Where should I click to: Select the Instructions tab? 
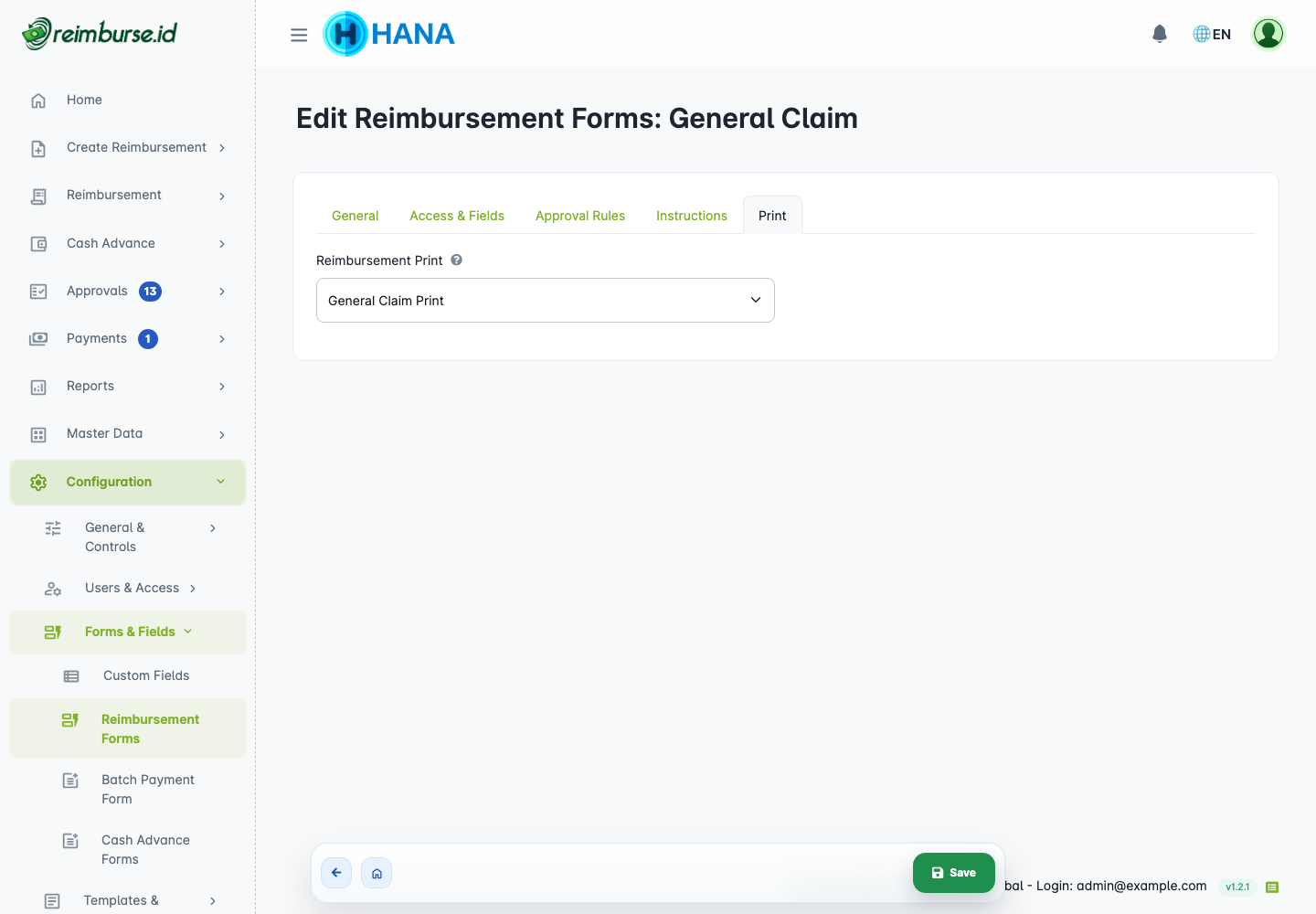(692, 216)
